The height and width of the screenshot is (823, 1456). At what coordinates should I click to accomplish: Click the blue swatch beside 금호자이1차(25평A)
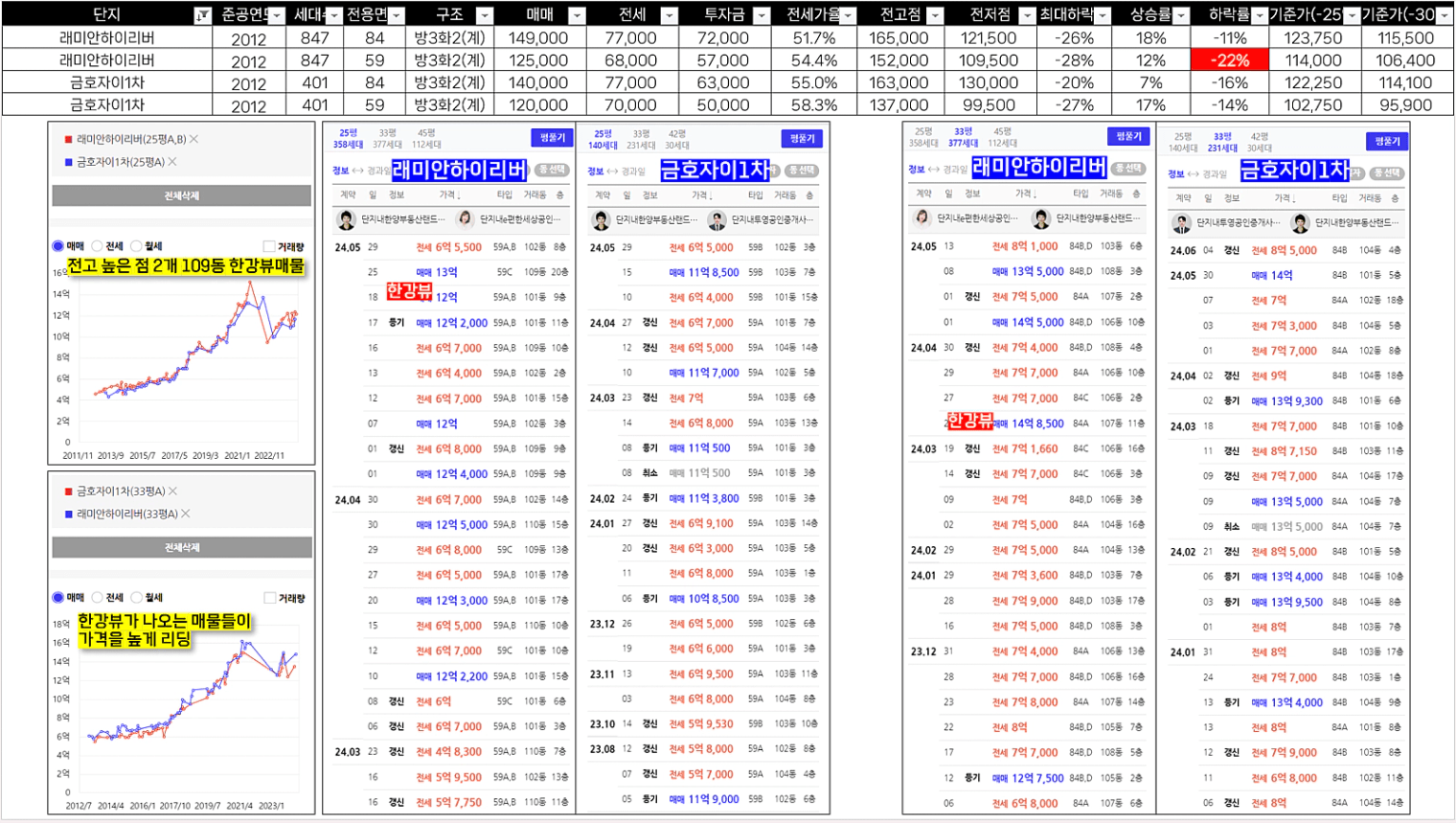click(68, 163)
